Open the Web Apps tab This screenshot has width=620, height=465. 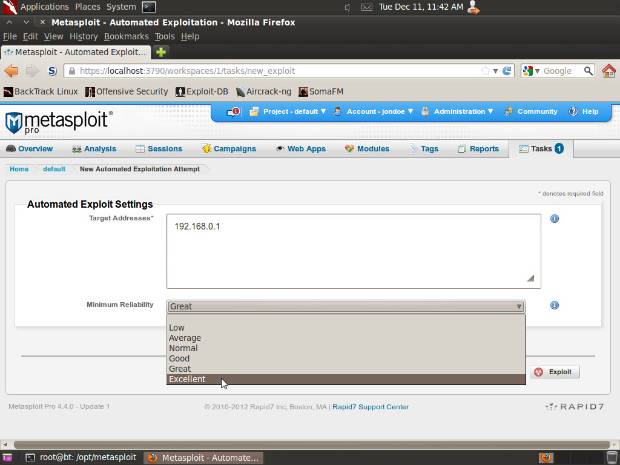point(301,149)
